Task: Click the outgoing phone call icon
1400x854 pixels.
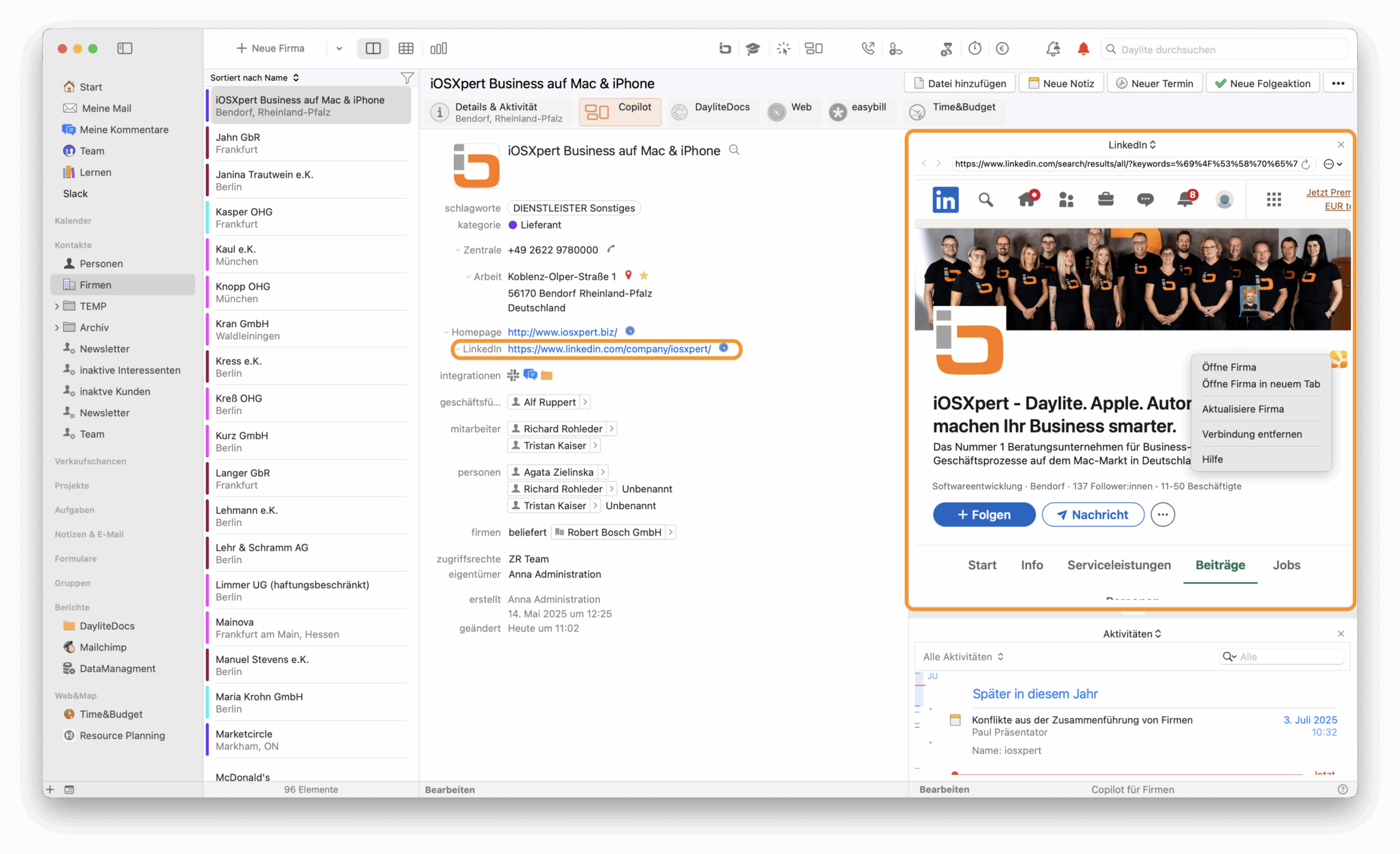Action: pos(868,48)
